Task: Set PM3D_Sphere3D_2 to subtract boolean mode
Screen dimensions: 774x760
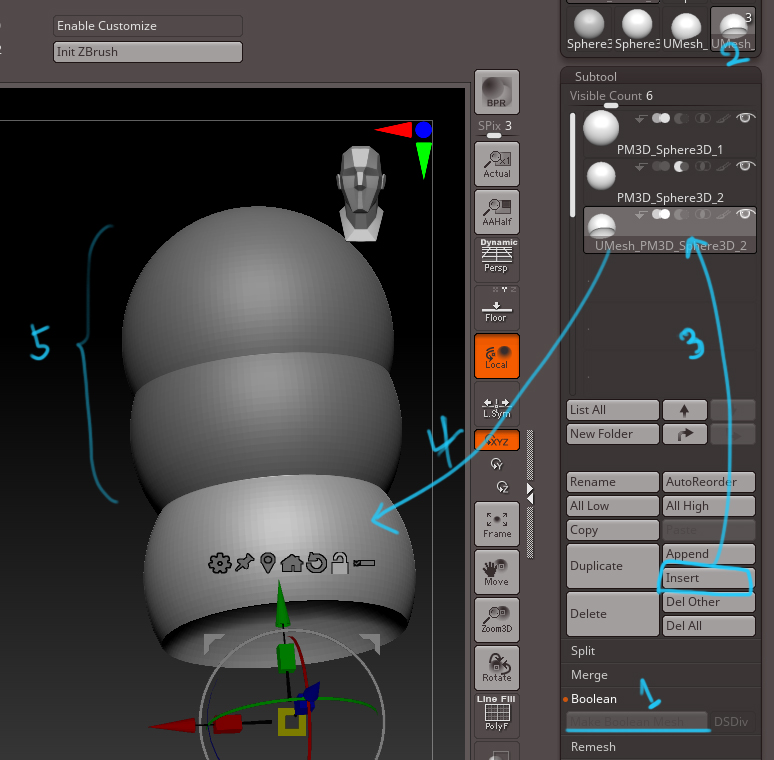Action: [x=682, y=166]
